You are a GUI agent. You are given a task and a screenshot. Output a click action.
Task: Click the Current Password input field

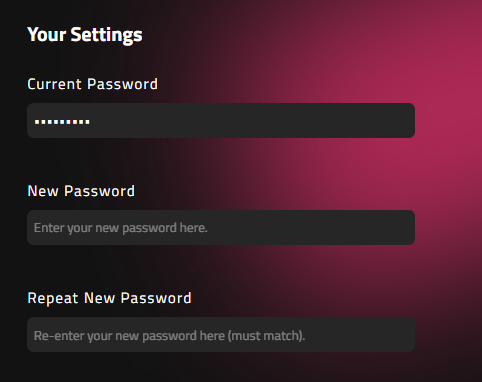point(221,120)
